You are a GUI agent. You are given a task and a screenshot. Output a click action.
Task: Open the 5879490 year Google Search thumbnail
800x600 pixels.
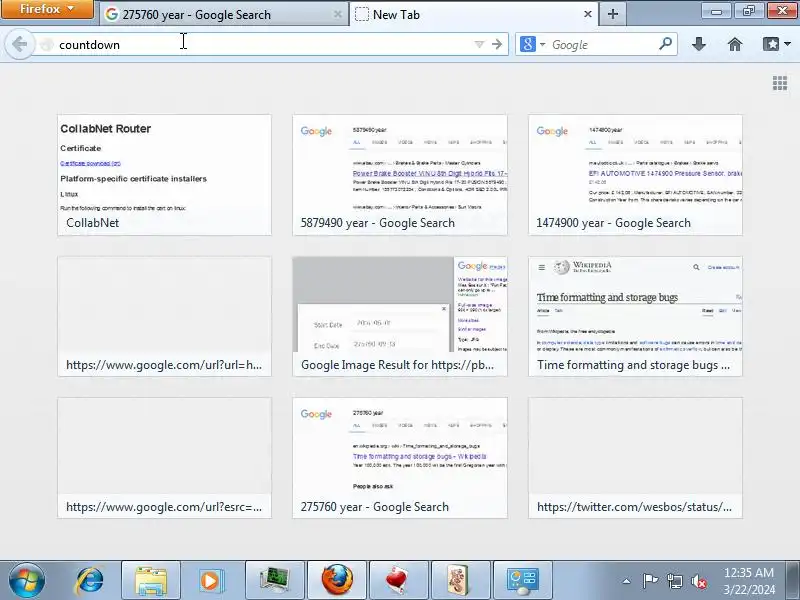pos(400,175)
